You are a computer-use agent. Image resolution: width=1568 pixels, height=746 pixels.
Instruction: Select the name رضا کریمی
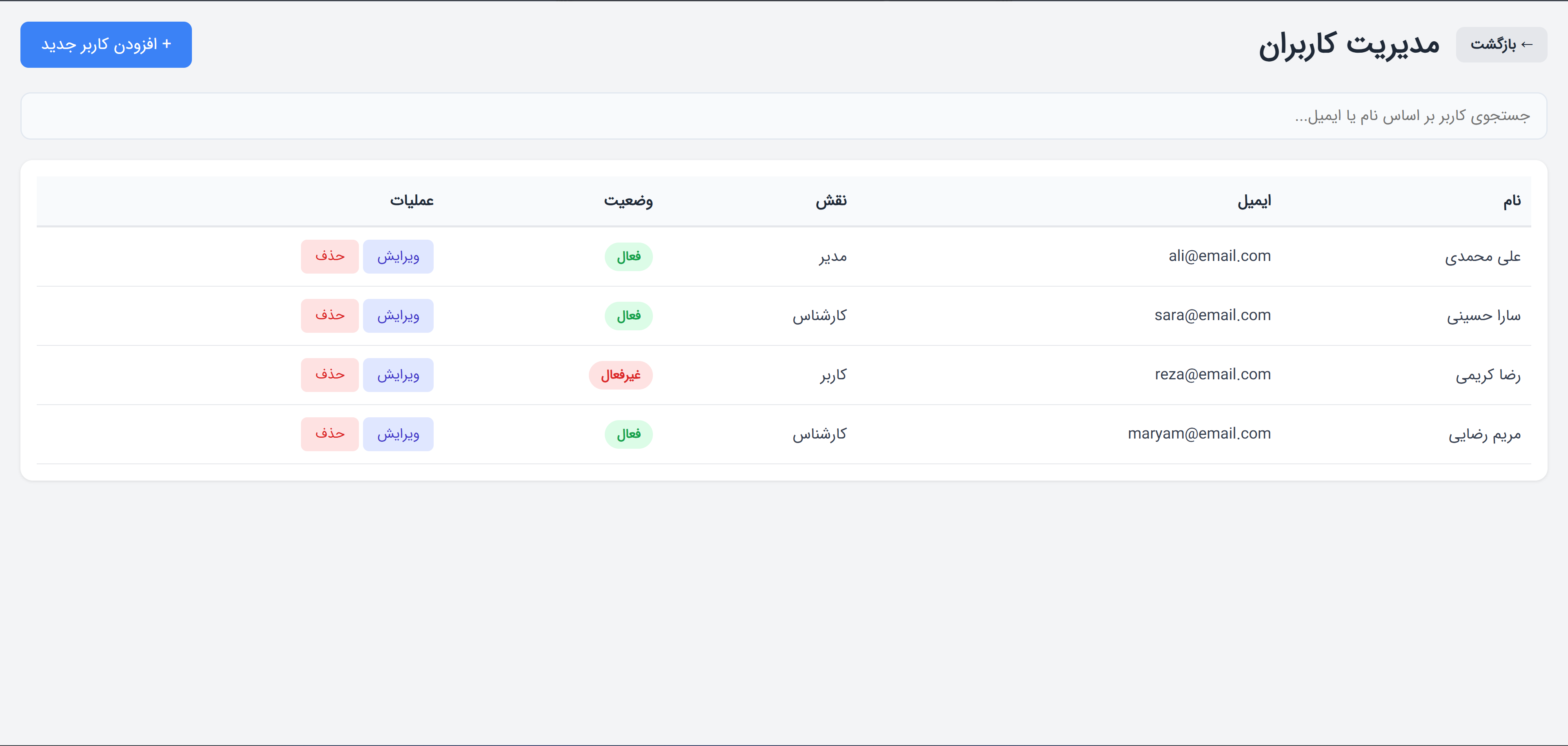tap(1488, 375)
